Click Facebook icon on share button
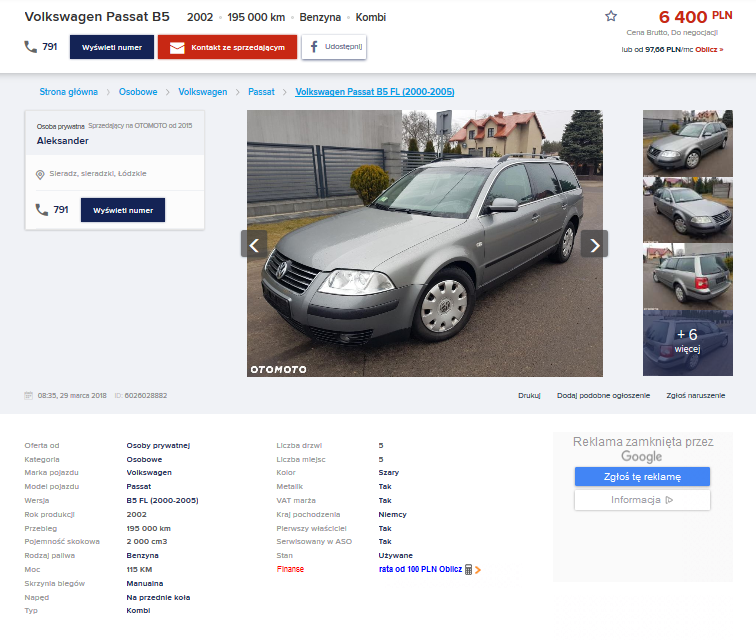 click(314, 47)
